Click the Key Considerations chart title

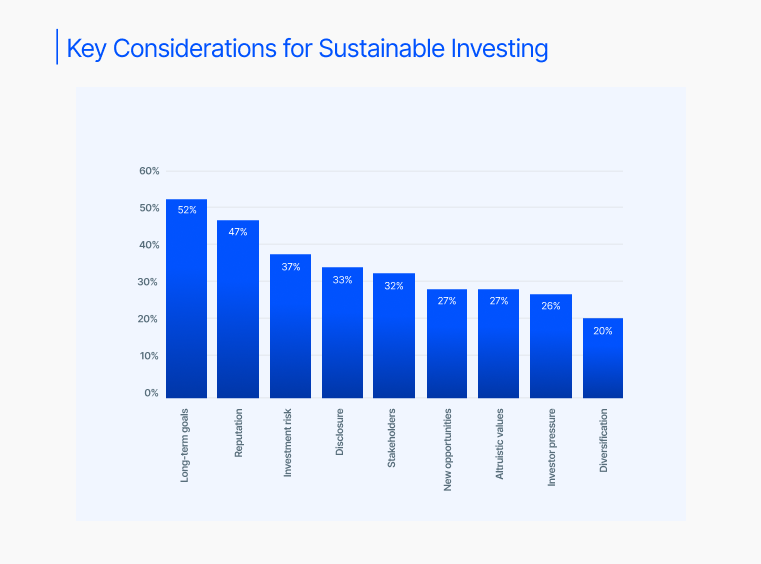(307, 48)
